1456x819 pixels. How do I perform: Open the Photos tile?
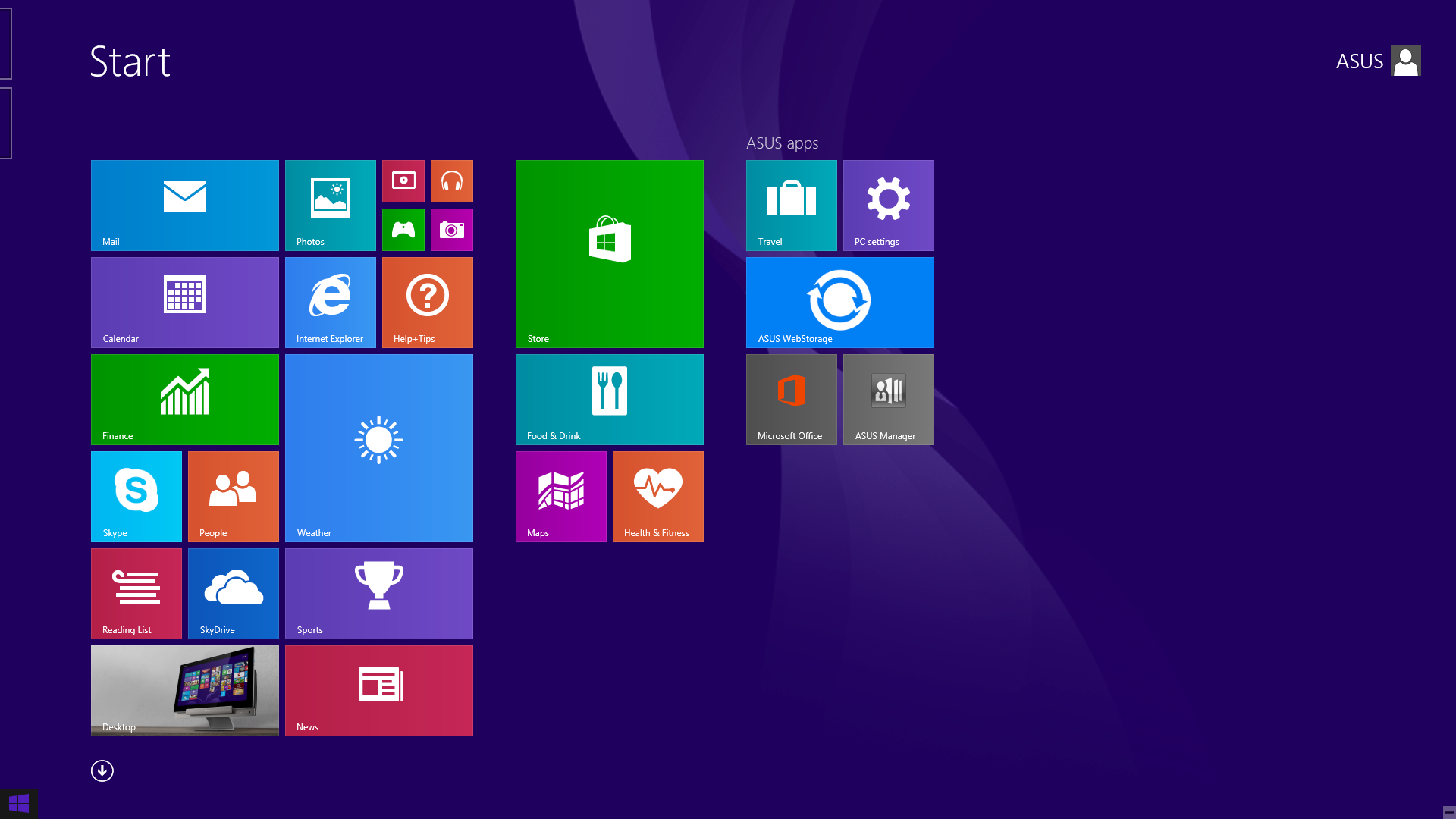pos(331,206)
